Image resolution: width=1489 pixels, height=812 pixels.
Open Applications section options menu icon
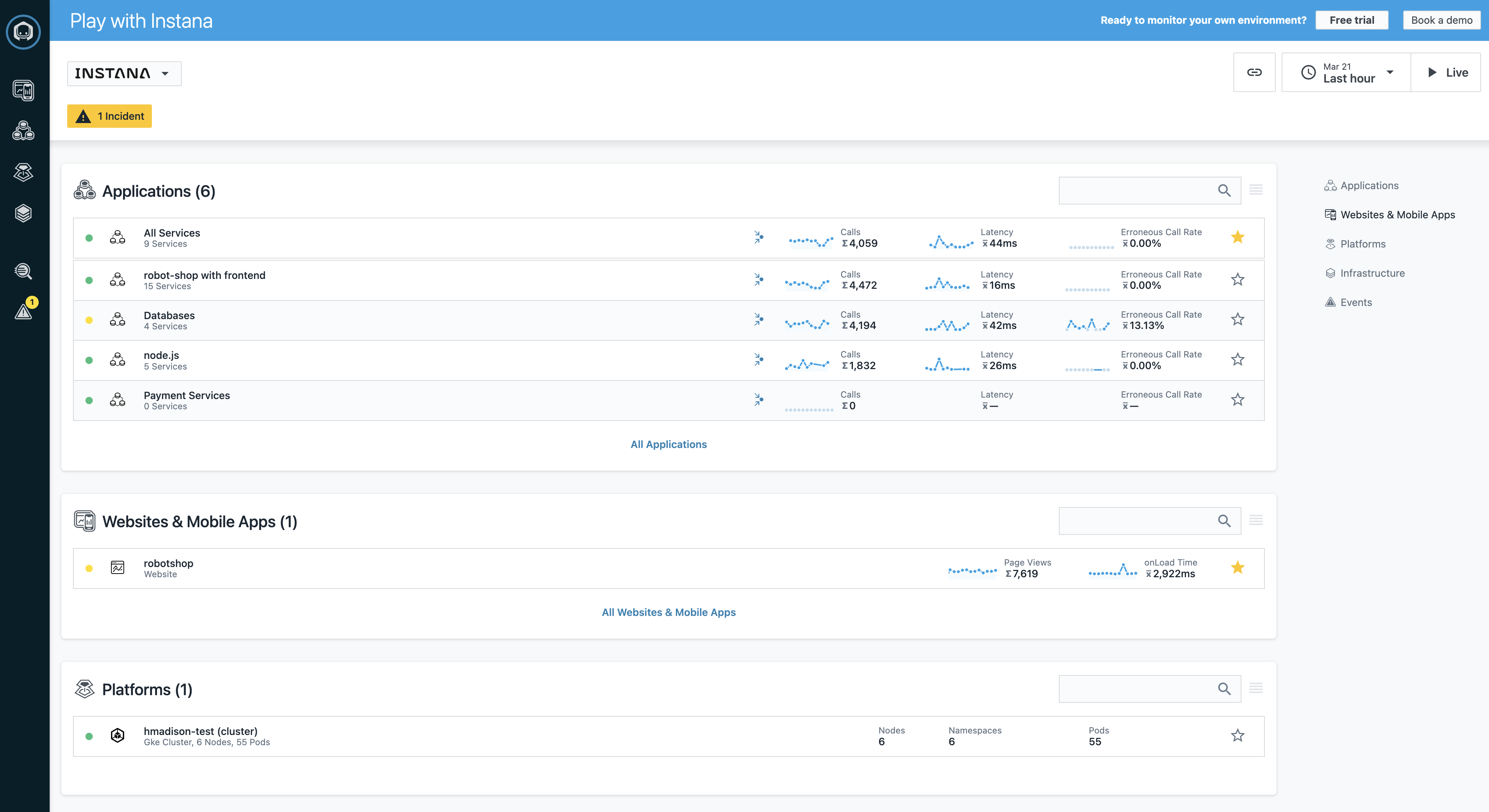pos(1255,190)
